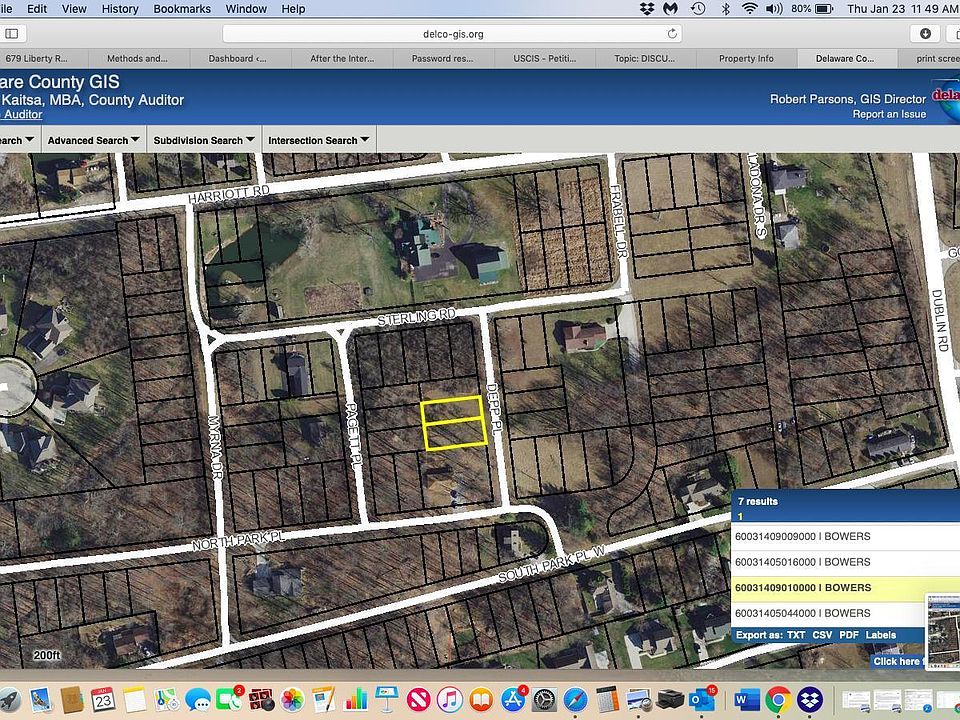Open map overview thumbnail

coord(943,631)
